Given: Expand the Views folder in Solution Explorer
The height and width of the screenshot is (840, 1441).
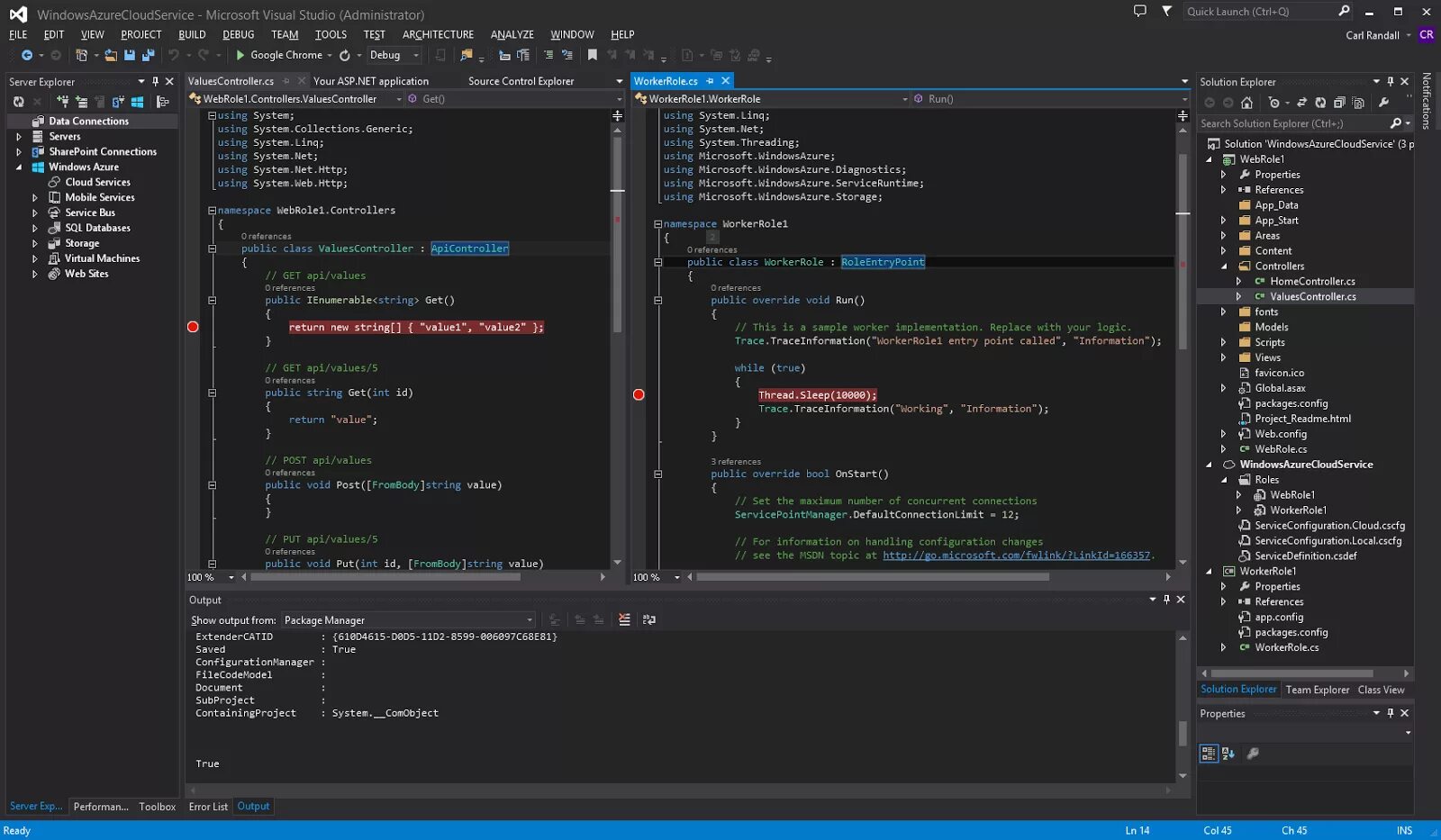Looking at the screenshot, I should (x=1224, y=358).
